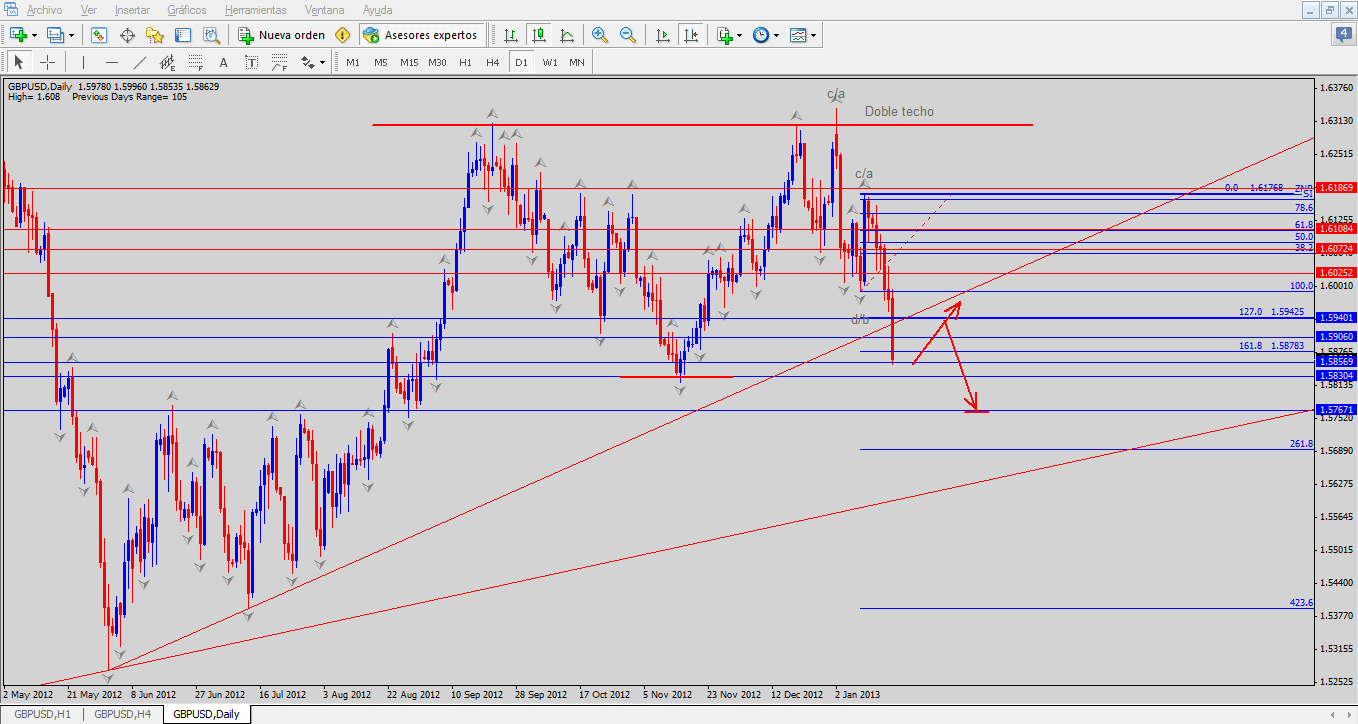The image size is (1358, 724).
Task: Expand the new chart dropdown arrow
Action: click(x=34, y=35)
